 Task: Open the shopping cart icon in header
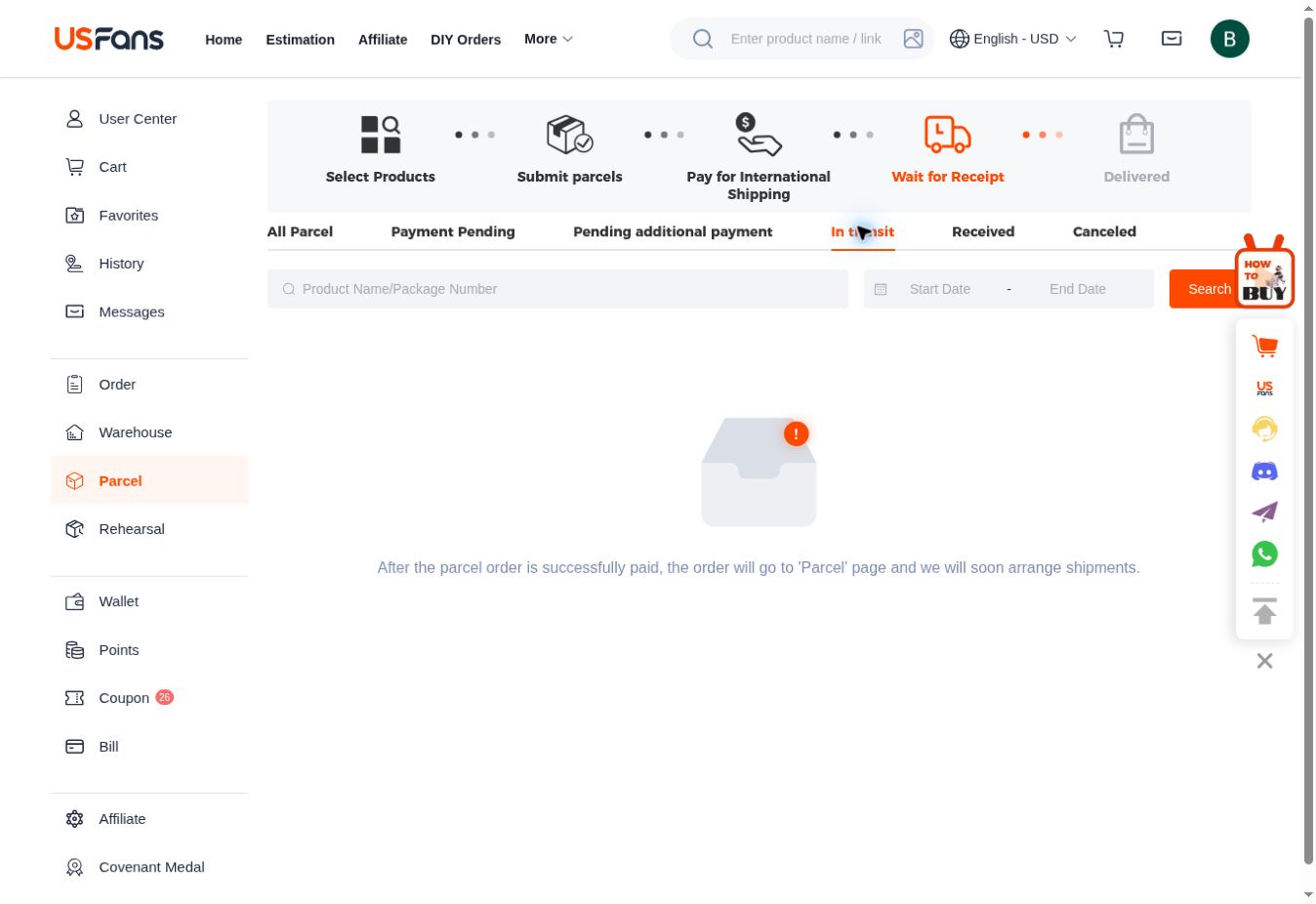(1114, 39)
